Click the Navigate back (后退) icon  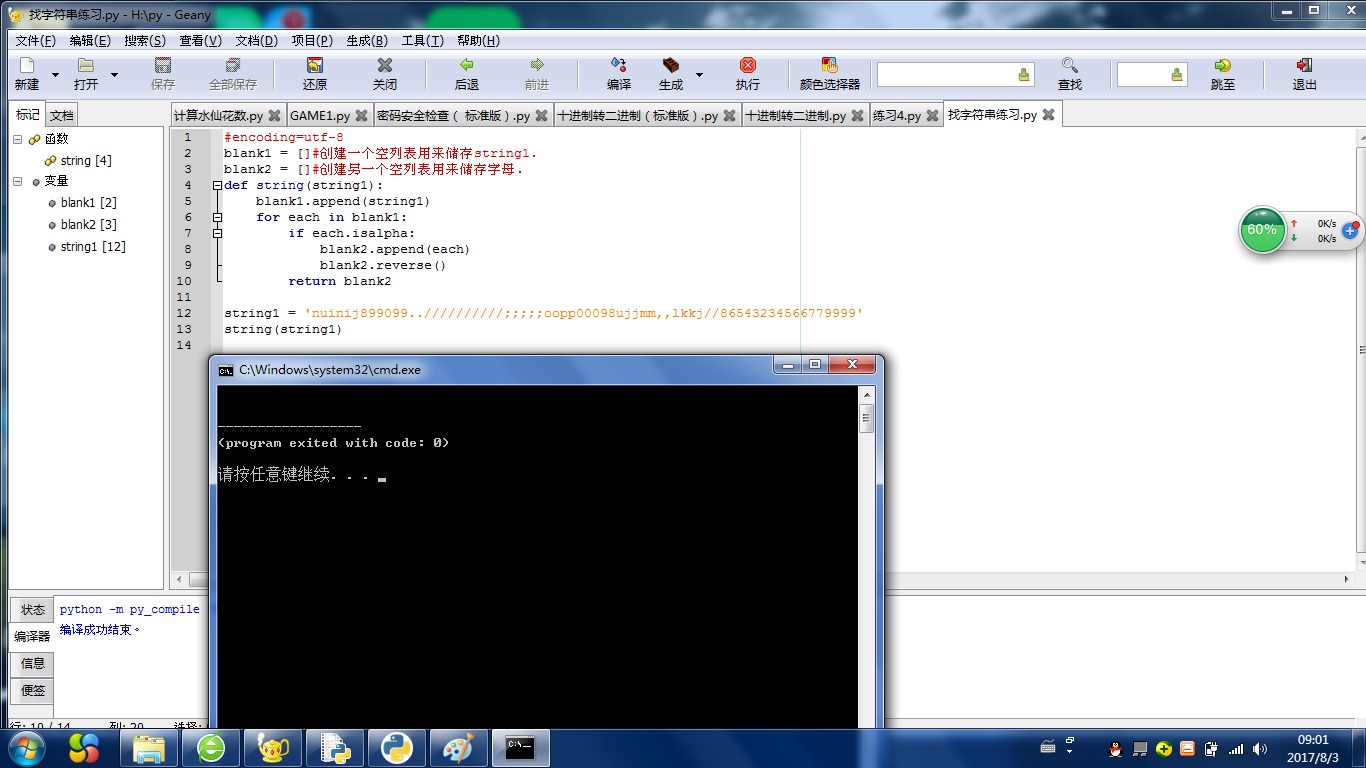tap(466, 66)
